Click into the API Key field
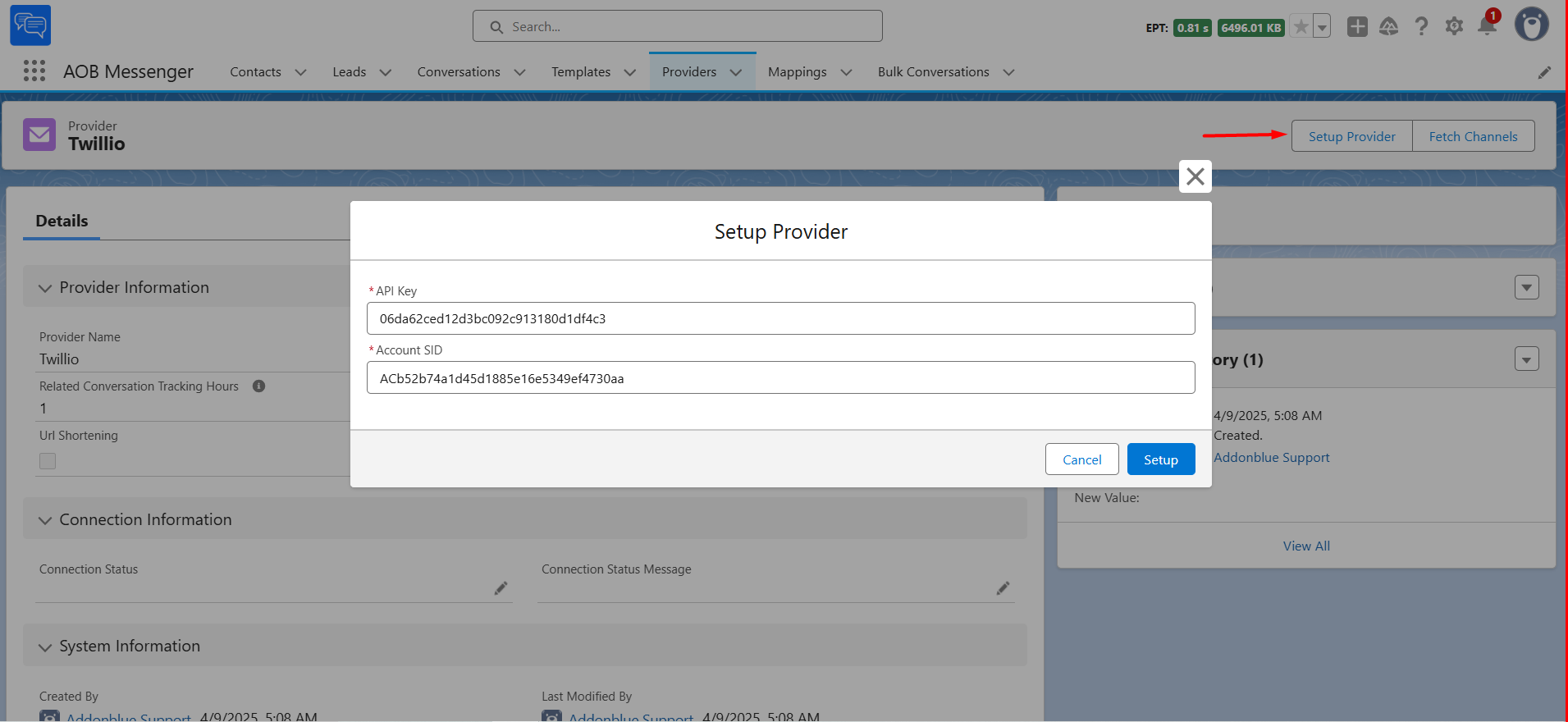The width and height of the screenshot is (1568, 722). coord(781,318)
